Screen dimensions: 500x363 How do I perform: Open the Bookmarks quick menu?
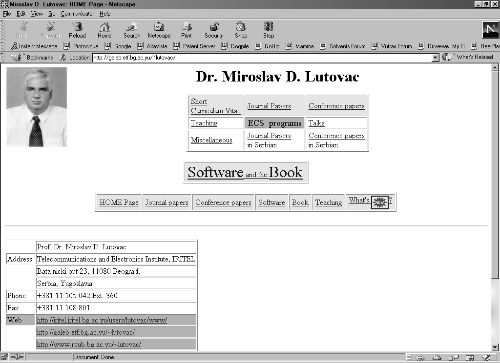32,57
